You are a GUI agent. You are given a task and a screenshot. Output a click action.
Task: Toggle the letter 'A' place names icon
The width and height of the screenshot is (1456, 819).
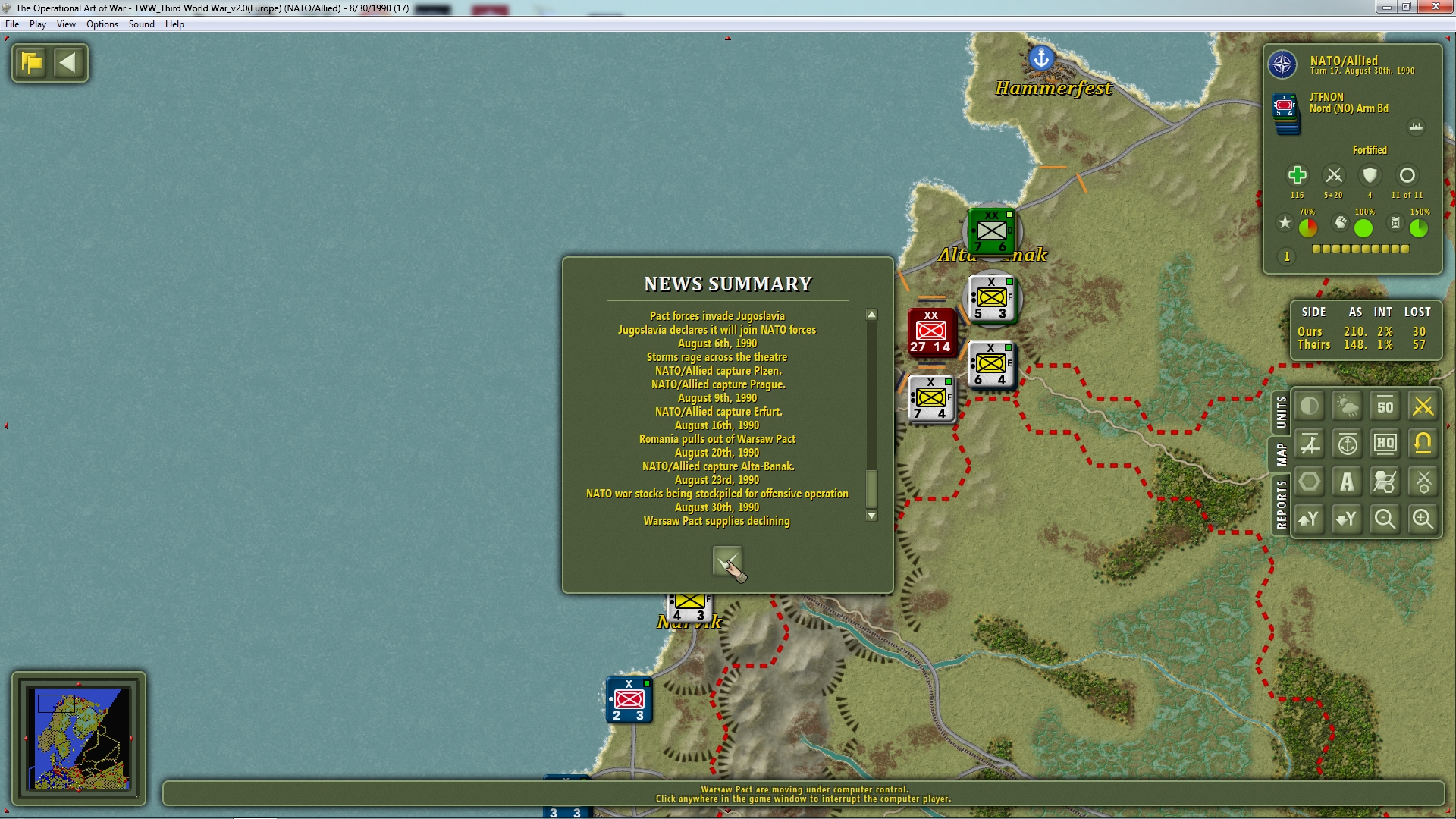tap(1348, 482)
